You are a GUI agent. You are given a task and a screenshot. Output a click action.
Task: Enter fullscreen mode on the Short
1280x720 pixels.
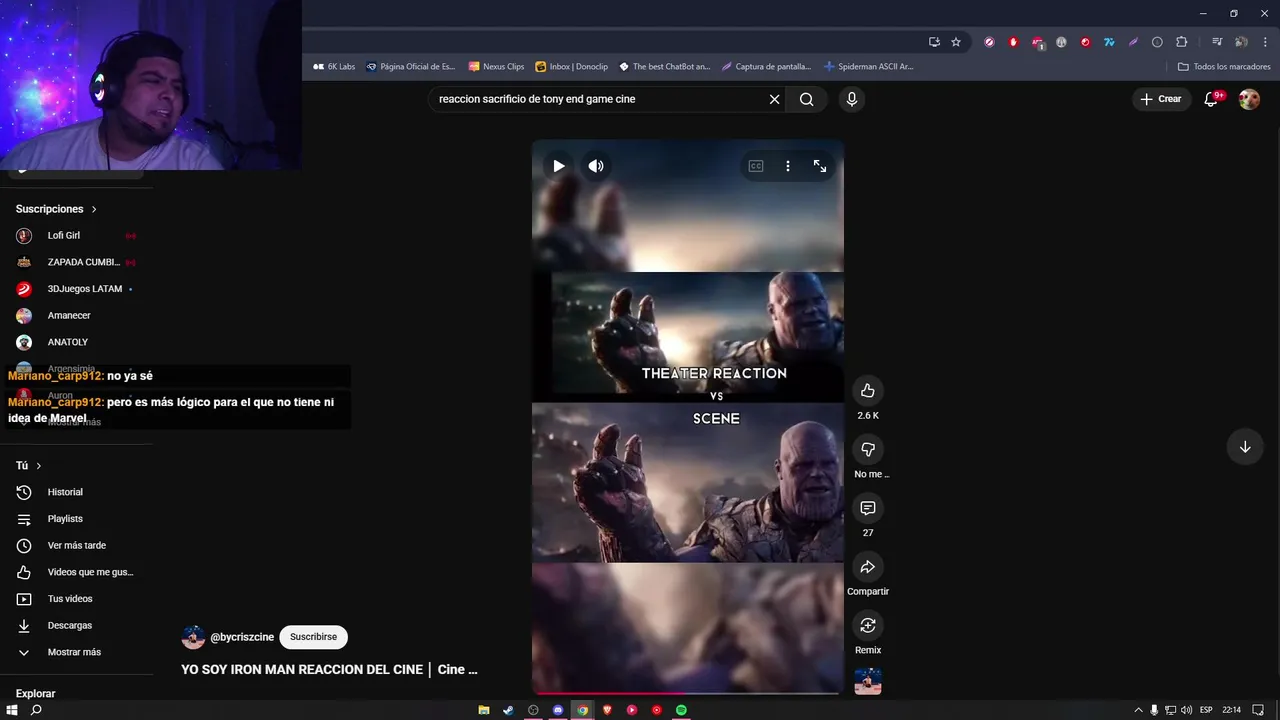pyautogui.click(x=820, y=166)
